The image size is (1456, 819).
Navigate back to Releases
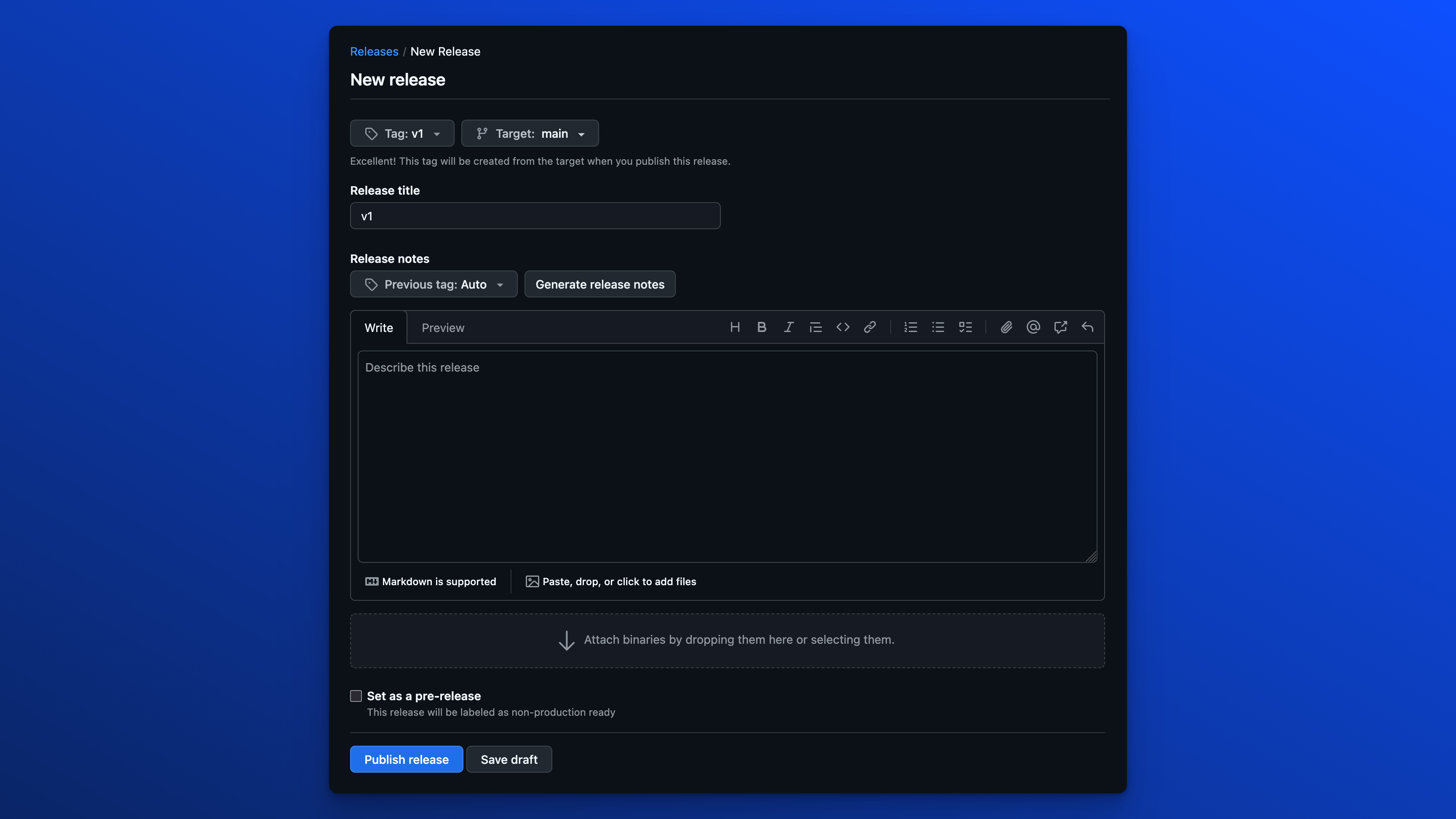(374, 51)
